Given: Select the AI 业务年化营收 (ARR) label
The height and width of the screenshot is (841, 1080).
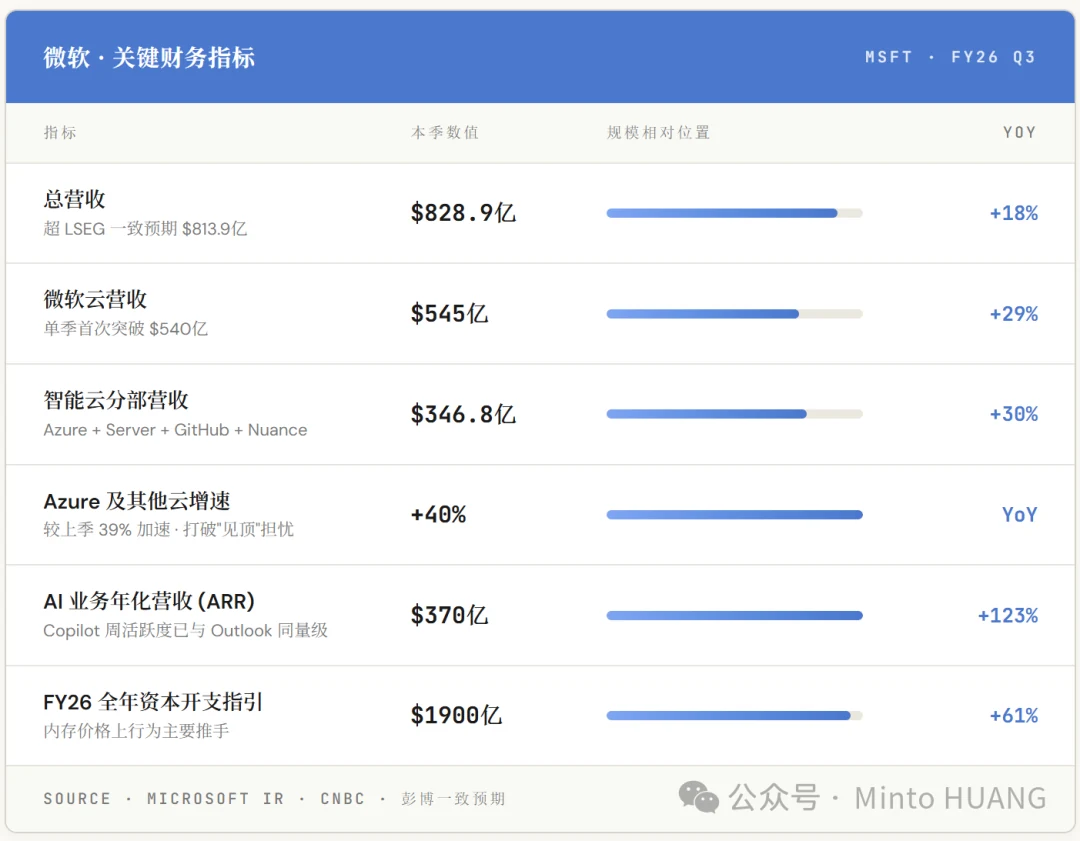Looking at the screenshot, I should pyautogui.click(x=149, y=601).
